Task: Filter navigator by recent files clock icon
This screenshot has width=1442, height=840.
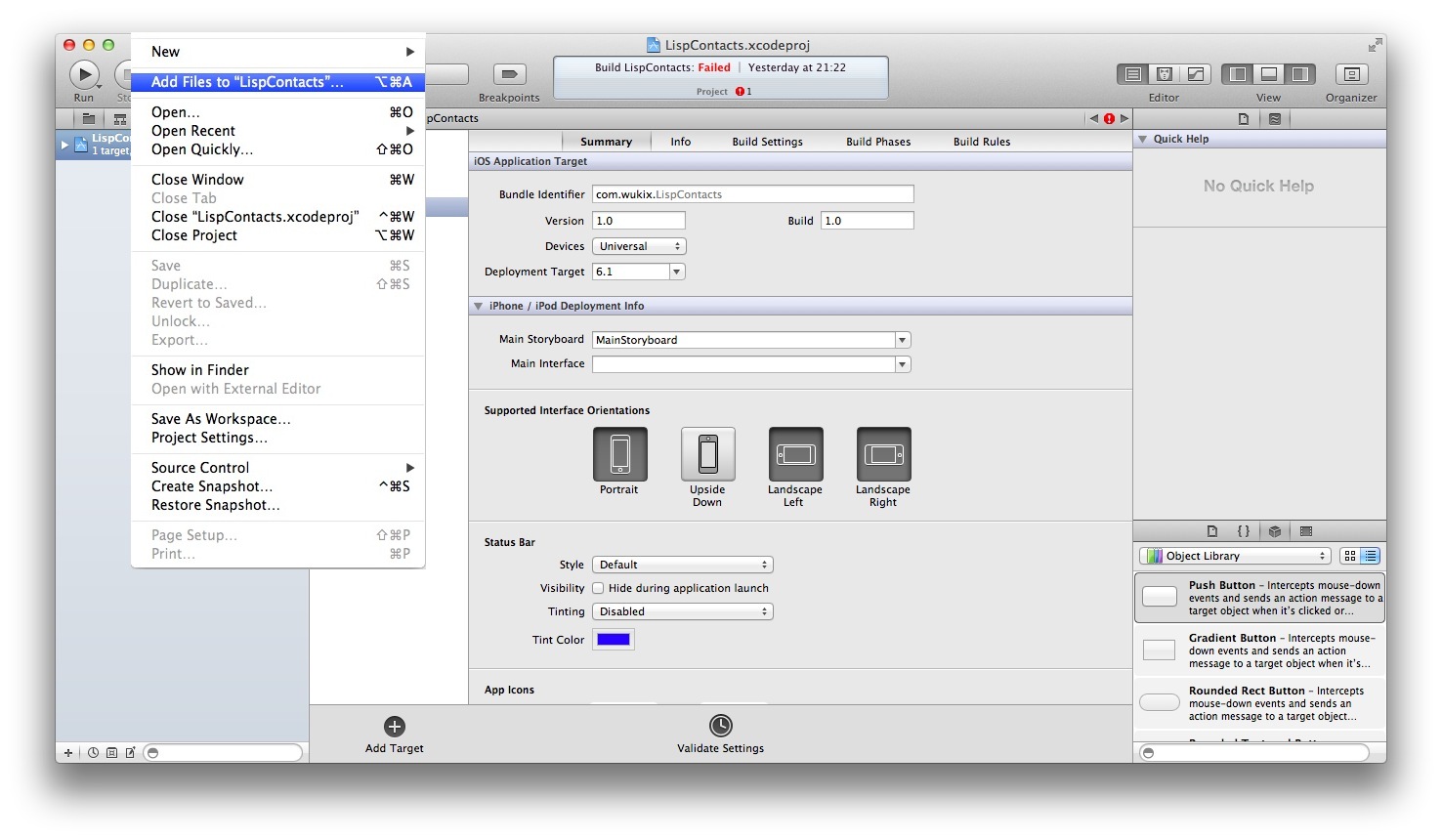Action: (94, 753)
